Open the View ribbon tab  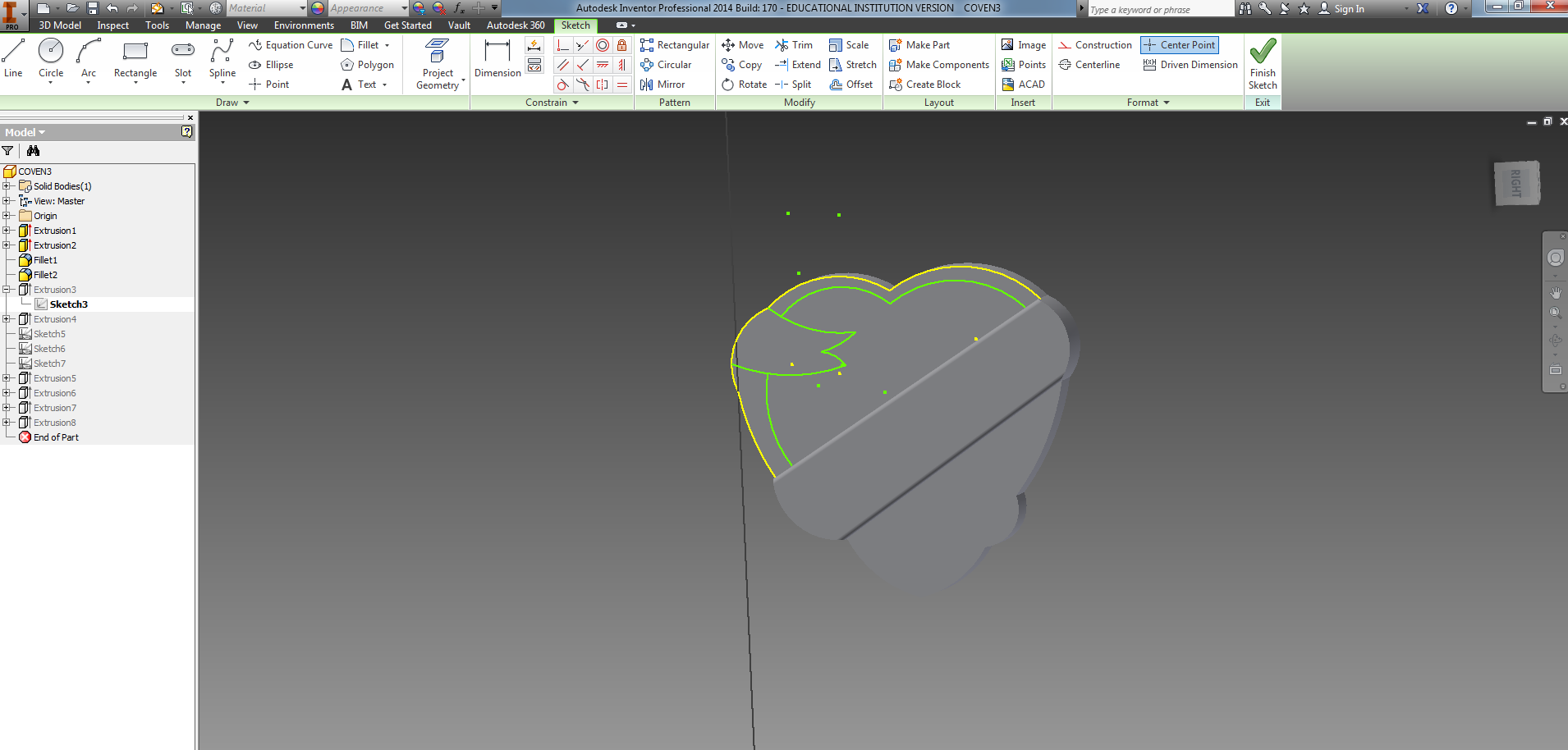click(247, 25)
